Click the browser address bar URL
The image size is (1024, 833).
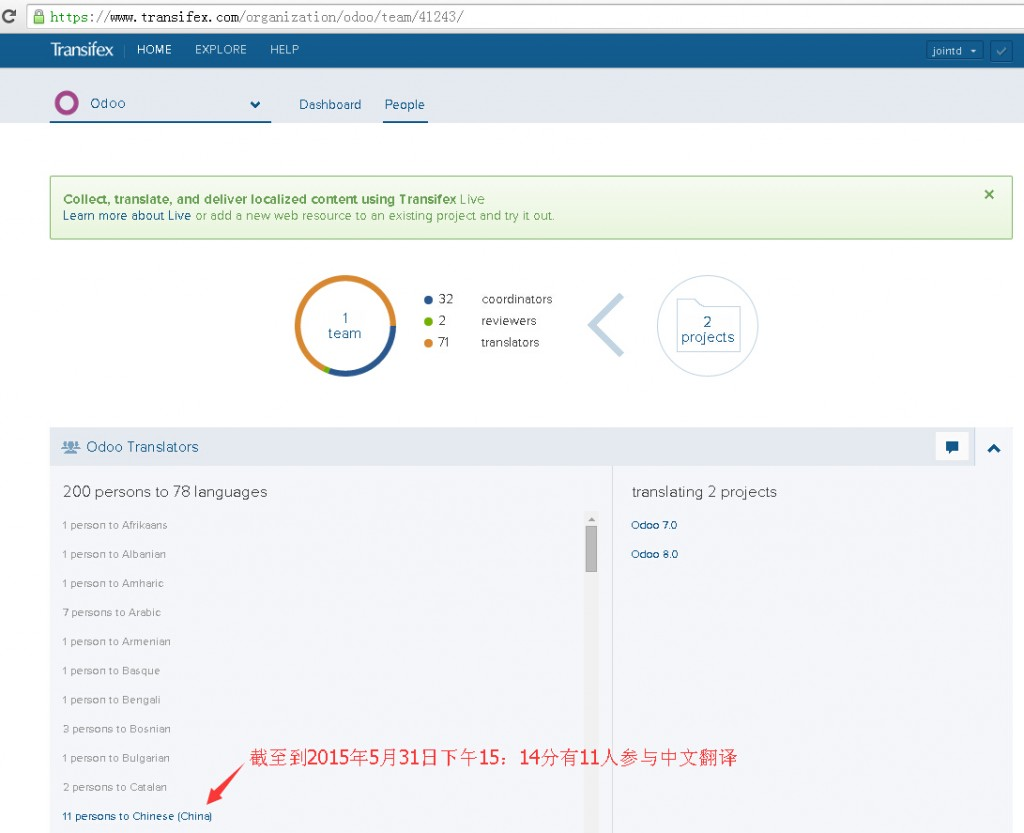(256, 16)
